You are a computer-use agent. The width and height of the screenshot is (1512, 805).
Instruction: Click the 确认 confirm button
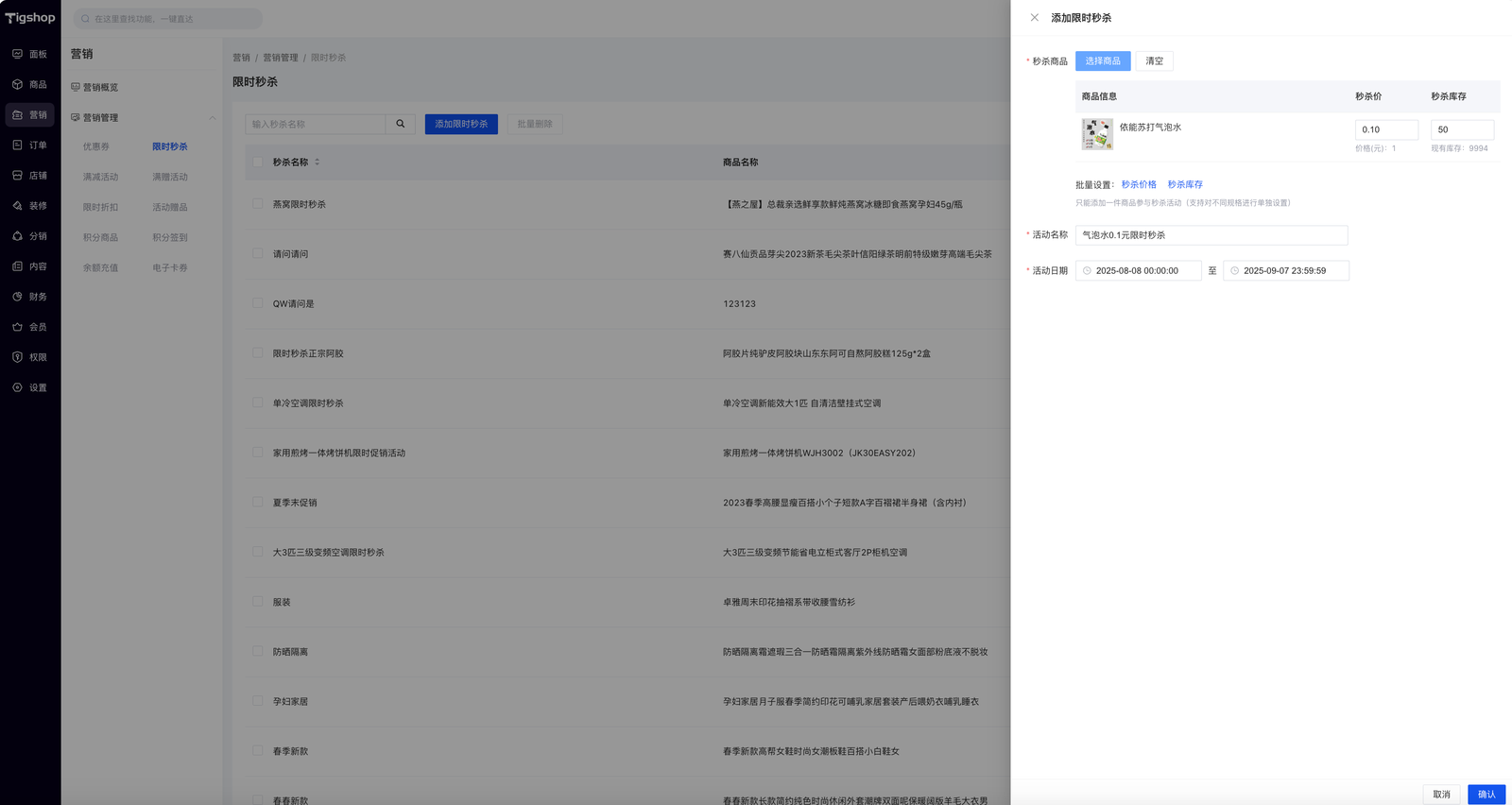coord(1486,794)
